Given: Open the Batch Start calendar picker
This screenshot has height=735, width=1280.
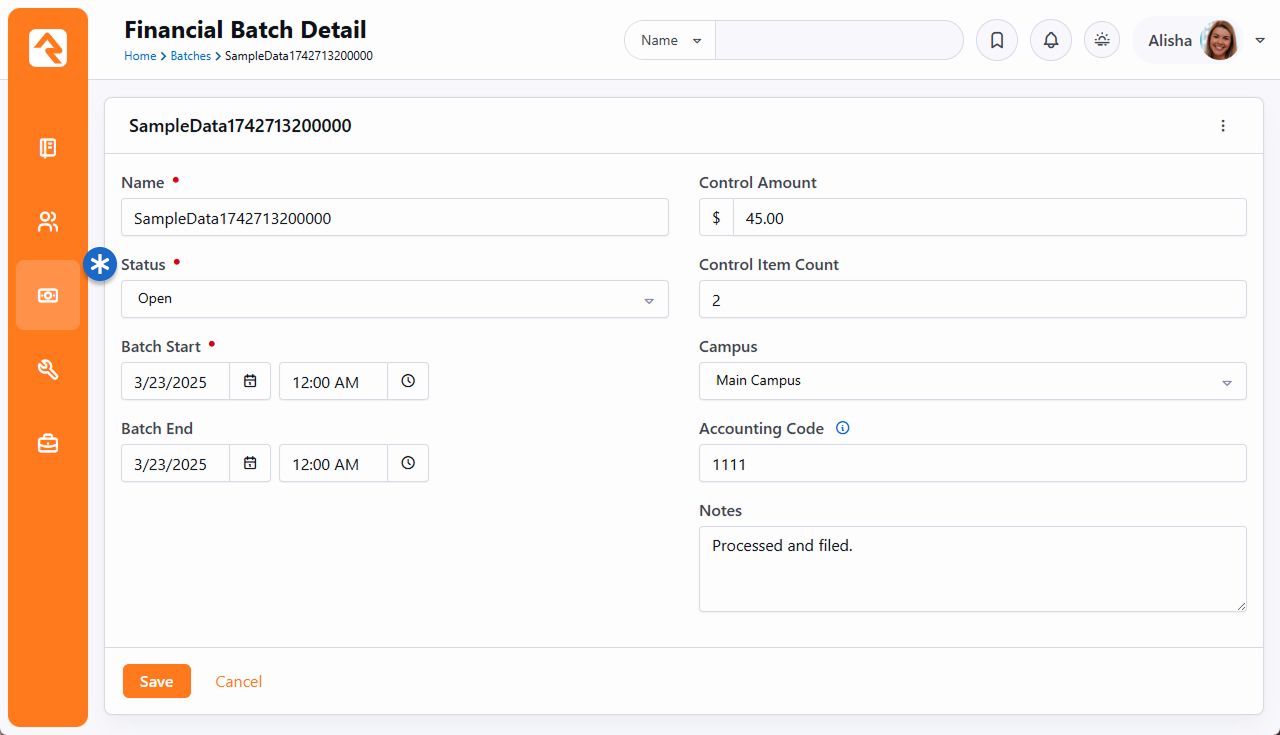Looking at the screenshot, I should click(250, 381).
